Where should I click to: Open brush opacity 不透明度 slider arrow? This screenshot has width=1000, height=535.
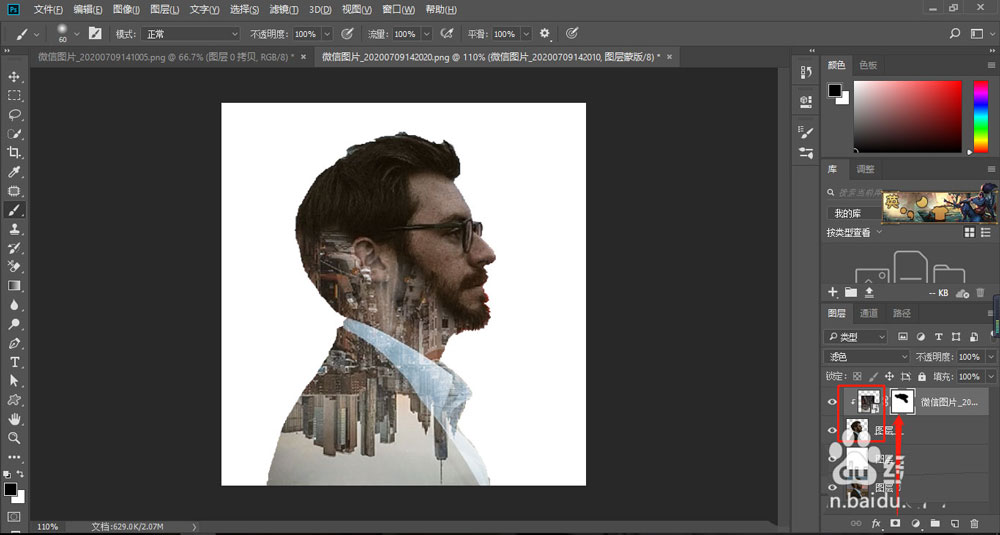pos(327,34)
